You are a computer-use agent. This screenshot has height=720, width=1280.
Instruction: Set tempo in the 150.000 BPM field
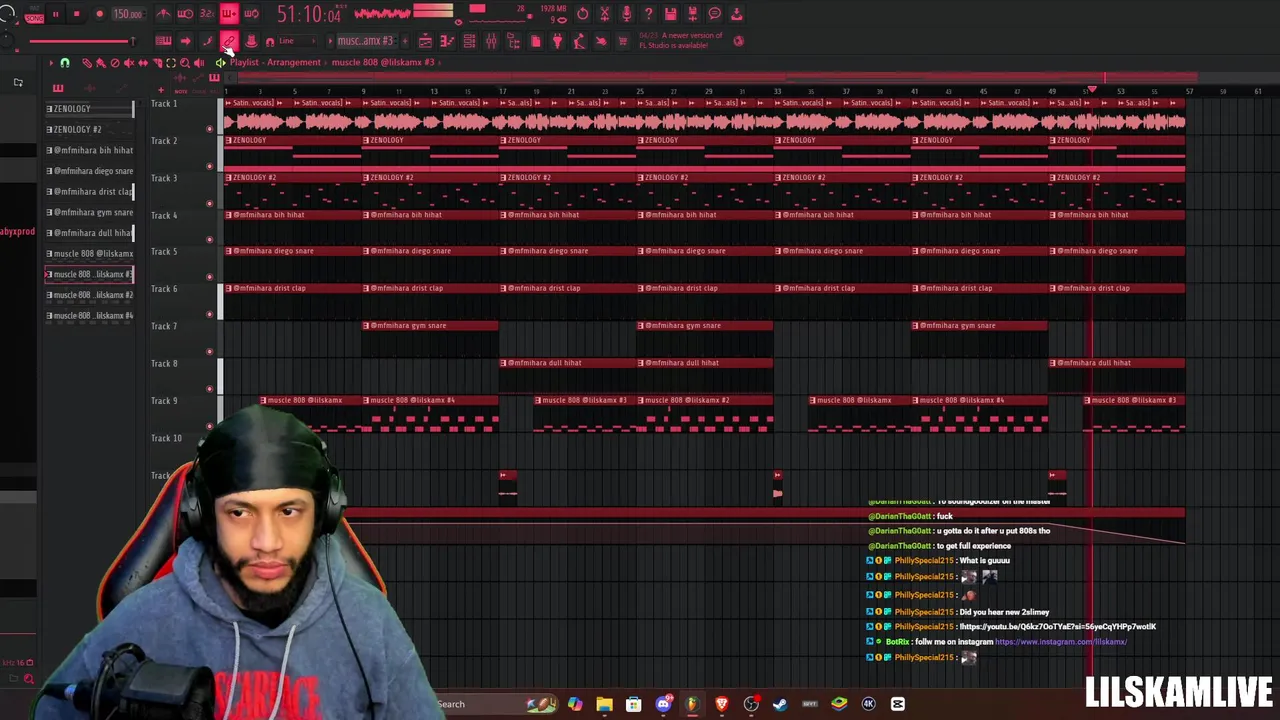click(127, 14)
